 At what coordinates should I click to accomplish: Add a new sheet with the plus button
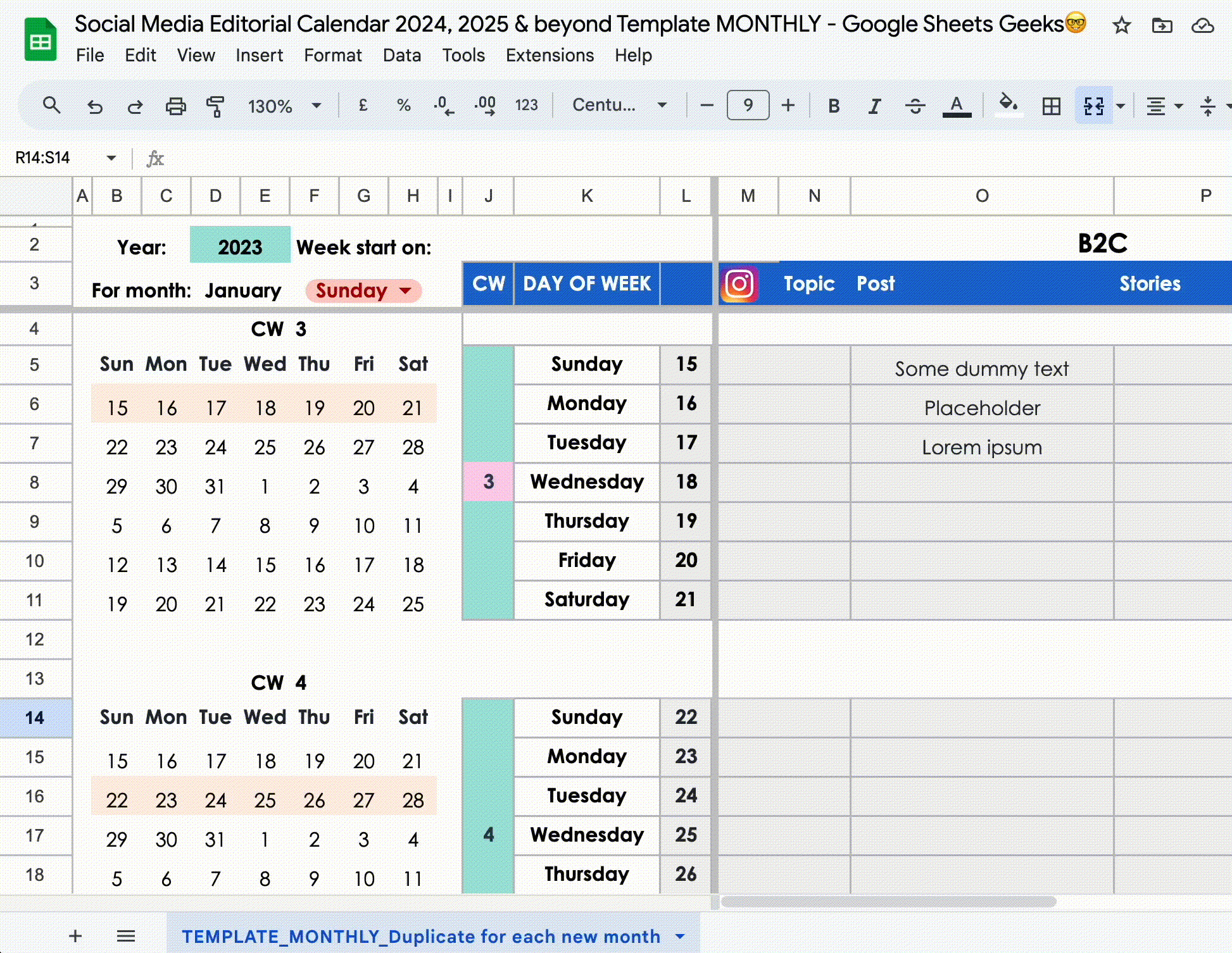point(75,937)
